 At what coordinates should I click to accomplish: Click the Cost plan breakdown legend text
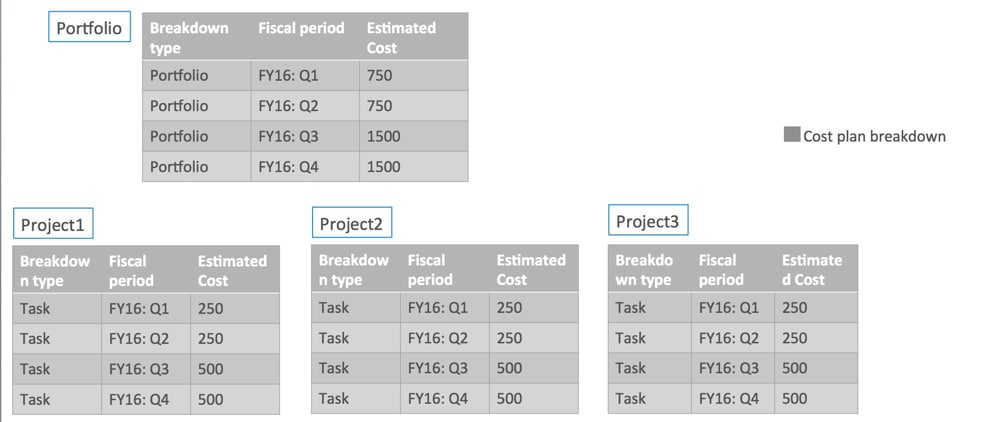(x=874, y=136)
